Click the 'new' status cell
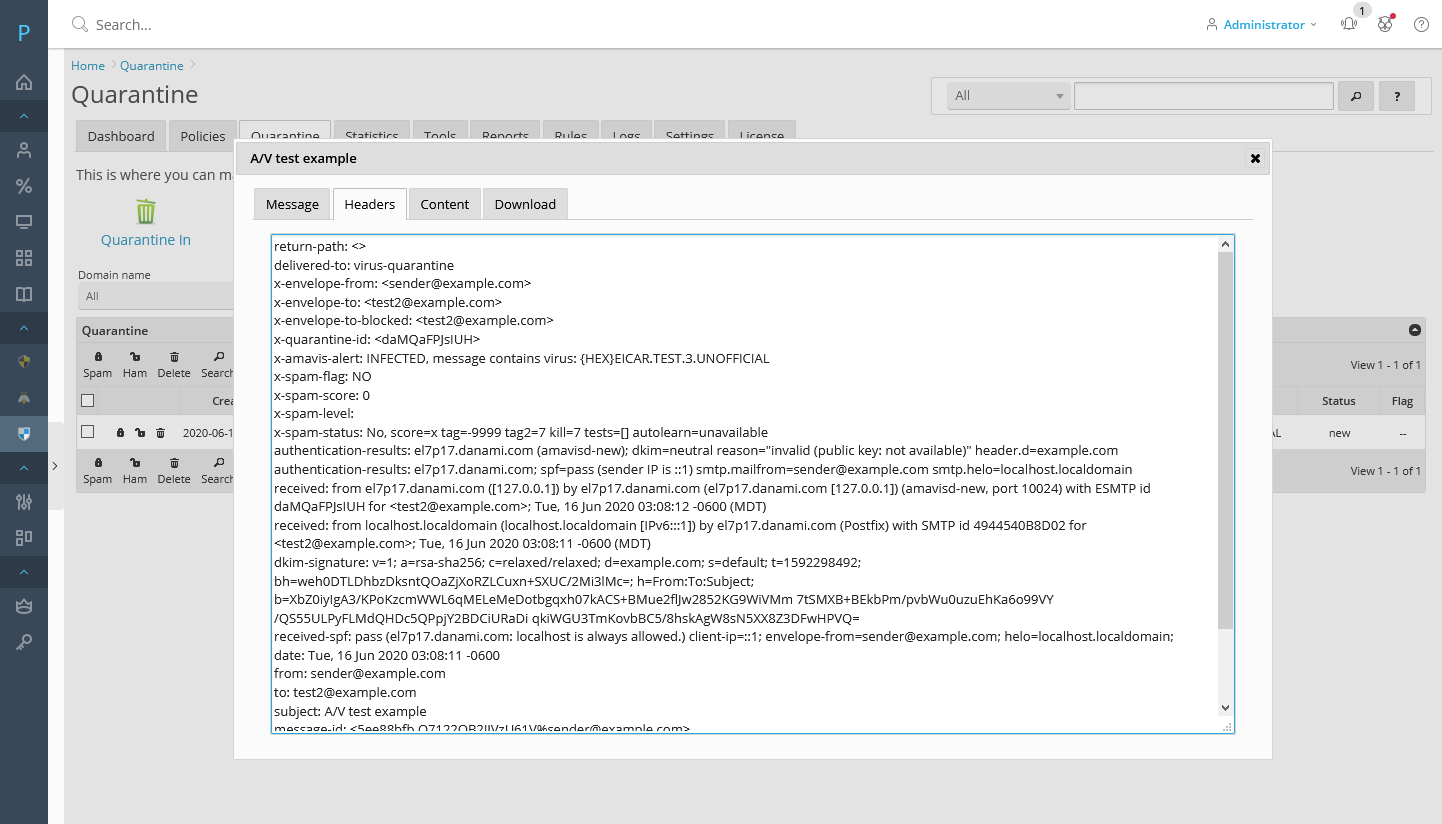The height and width of the screenshot is (824, 1442). (1339, 433)
